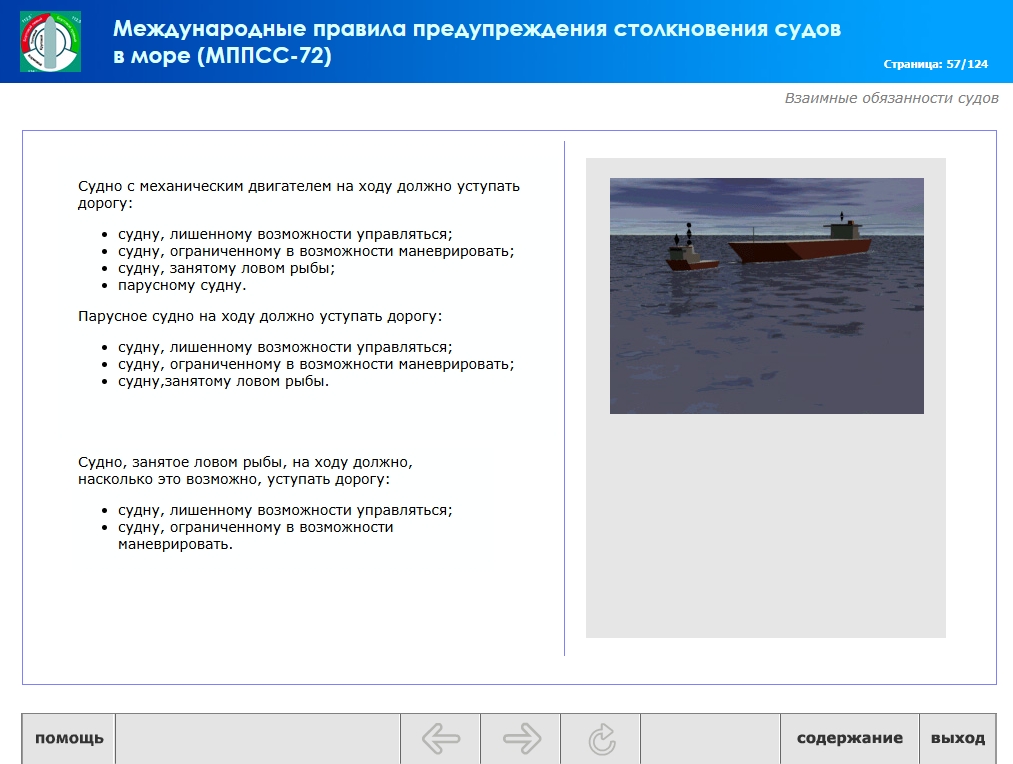
Task: Click the back arrow navigation icon
Action: 441,738
